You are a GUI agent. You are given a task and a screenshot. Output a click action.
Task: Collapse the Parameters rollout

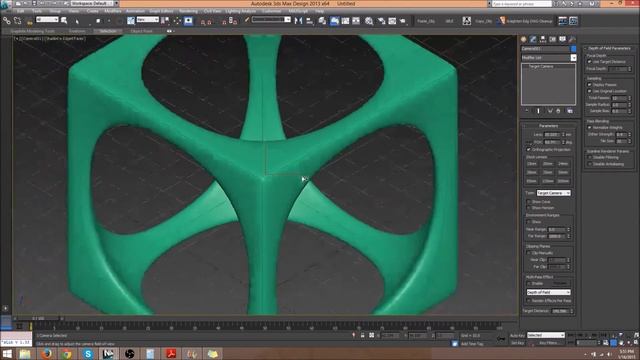[x=549, y=126]
